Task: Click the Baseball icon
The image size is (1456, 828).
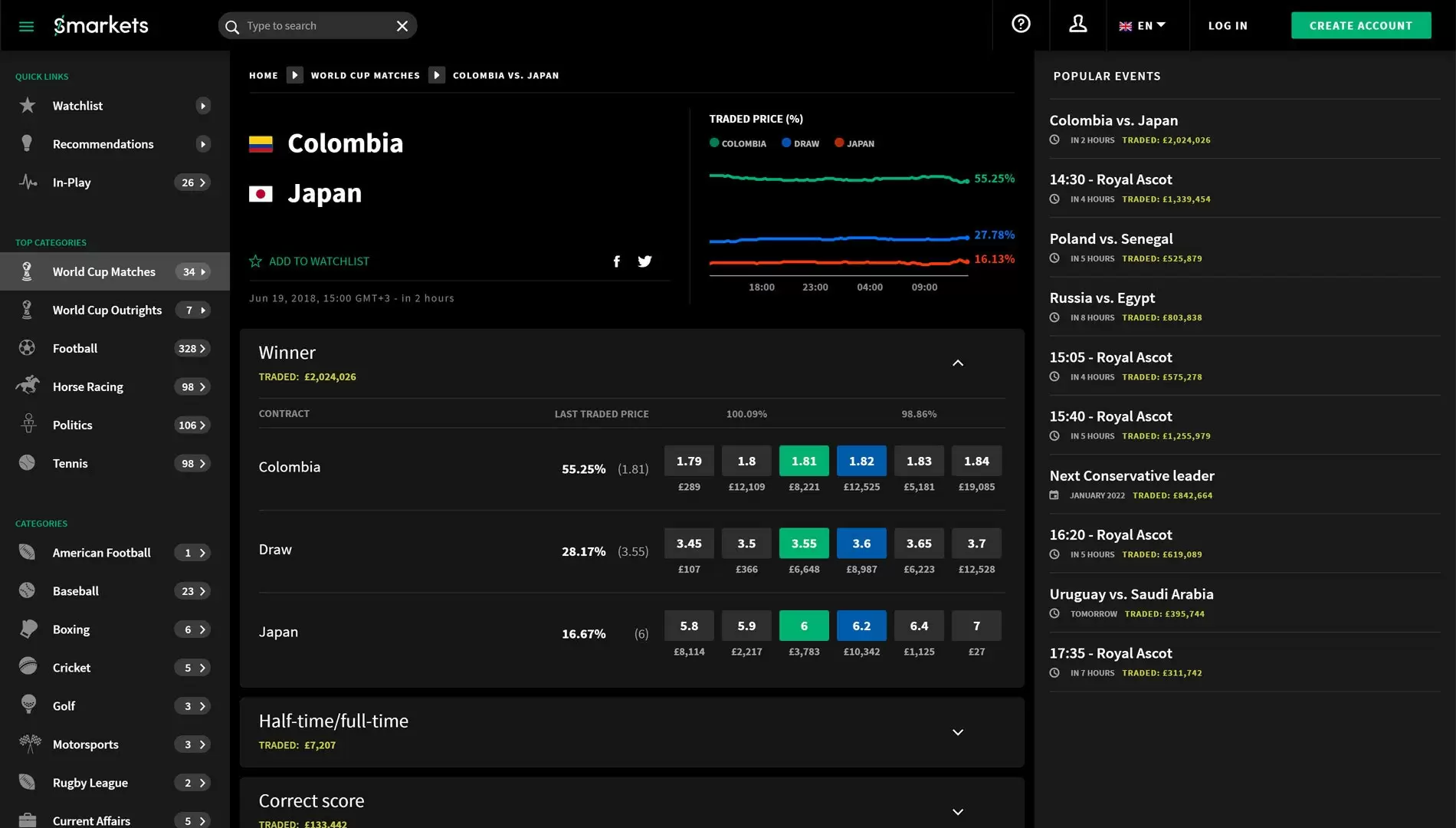Action: pyautogui.click(x=27, y=590)
